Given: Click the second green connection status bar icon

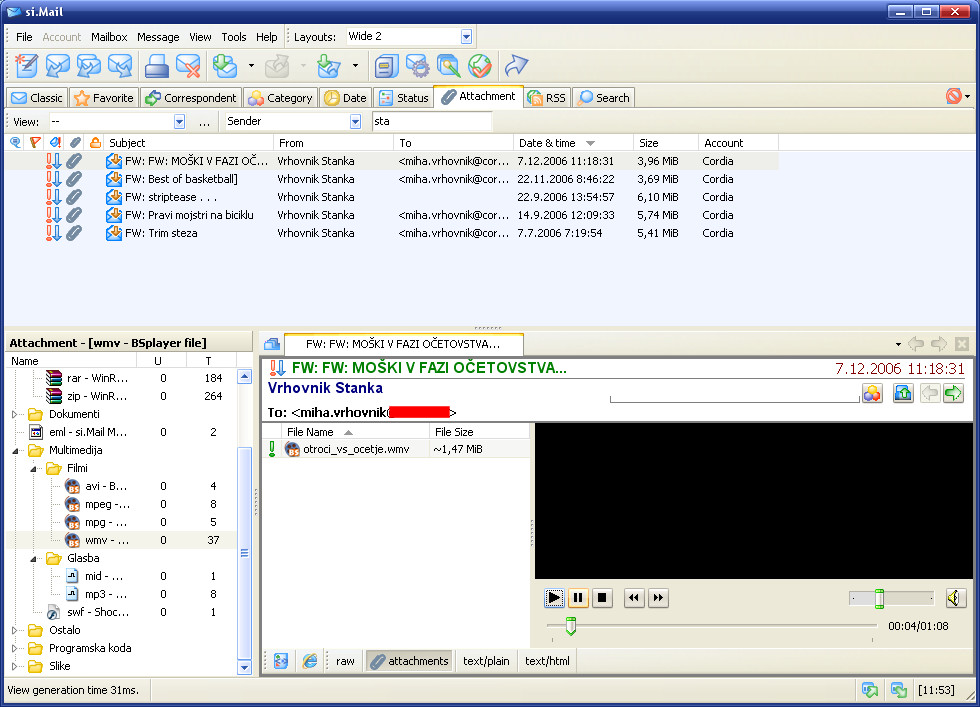Looking at the screenshot, I should tap(899, 690).
